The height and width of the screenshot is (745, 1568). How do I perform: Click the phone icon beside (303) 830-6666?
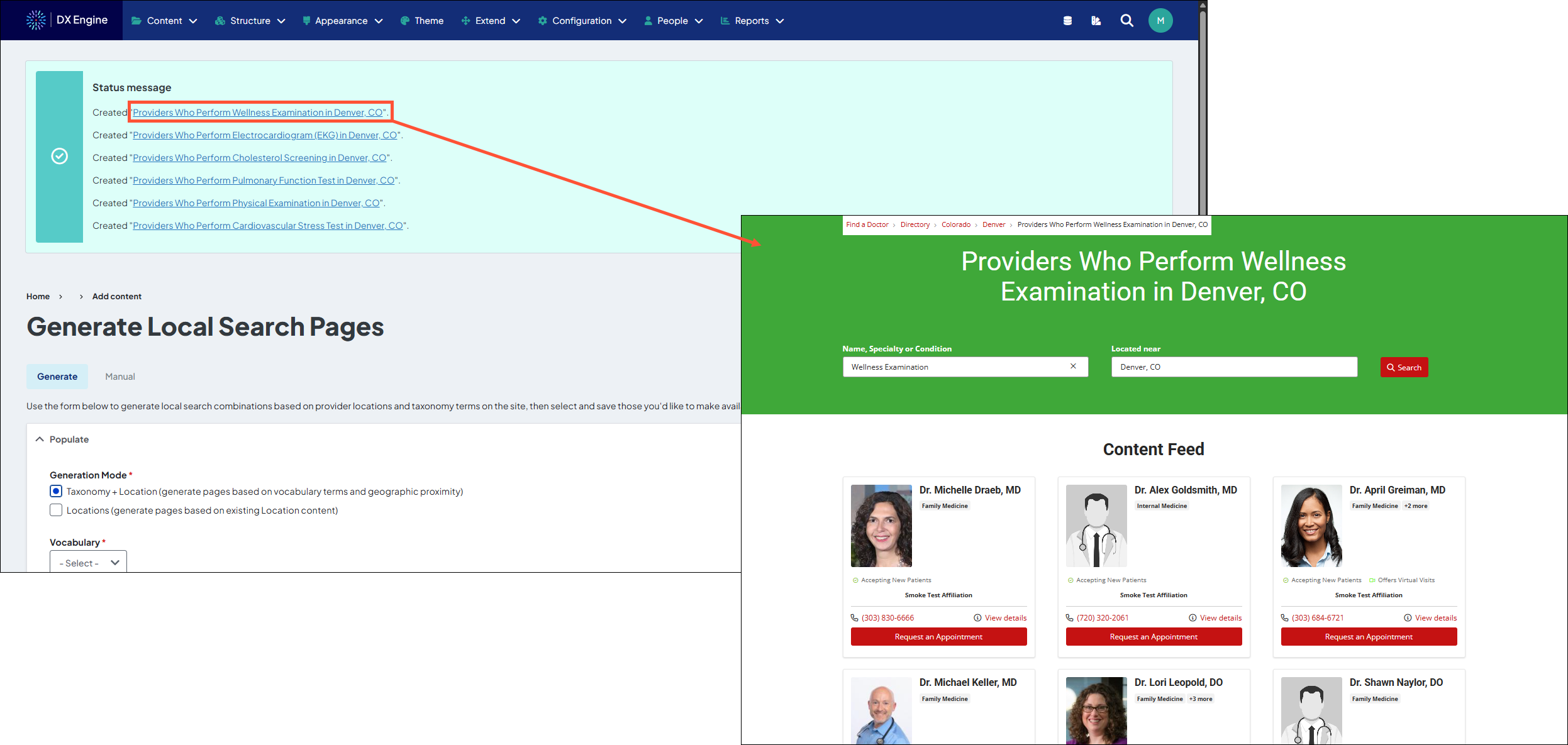coord(854,617)
